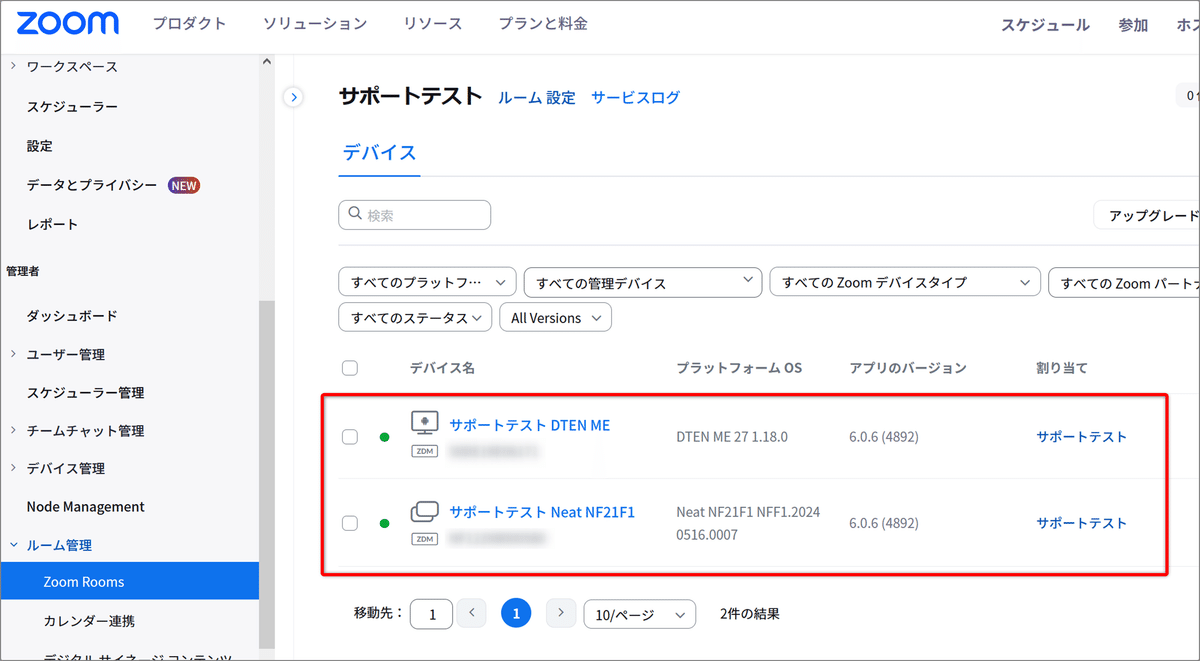Click page number 1 button
This screenshot has width=1200, height=661.
(516, 613)
